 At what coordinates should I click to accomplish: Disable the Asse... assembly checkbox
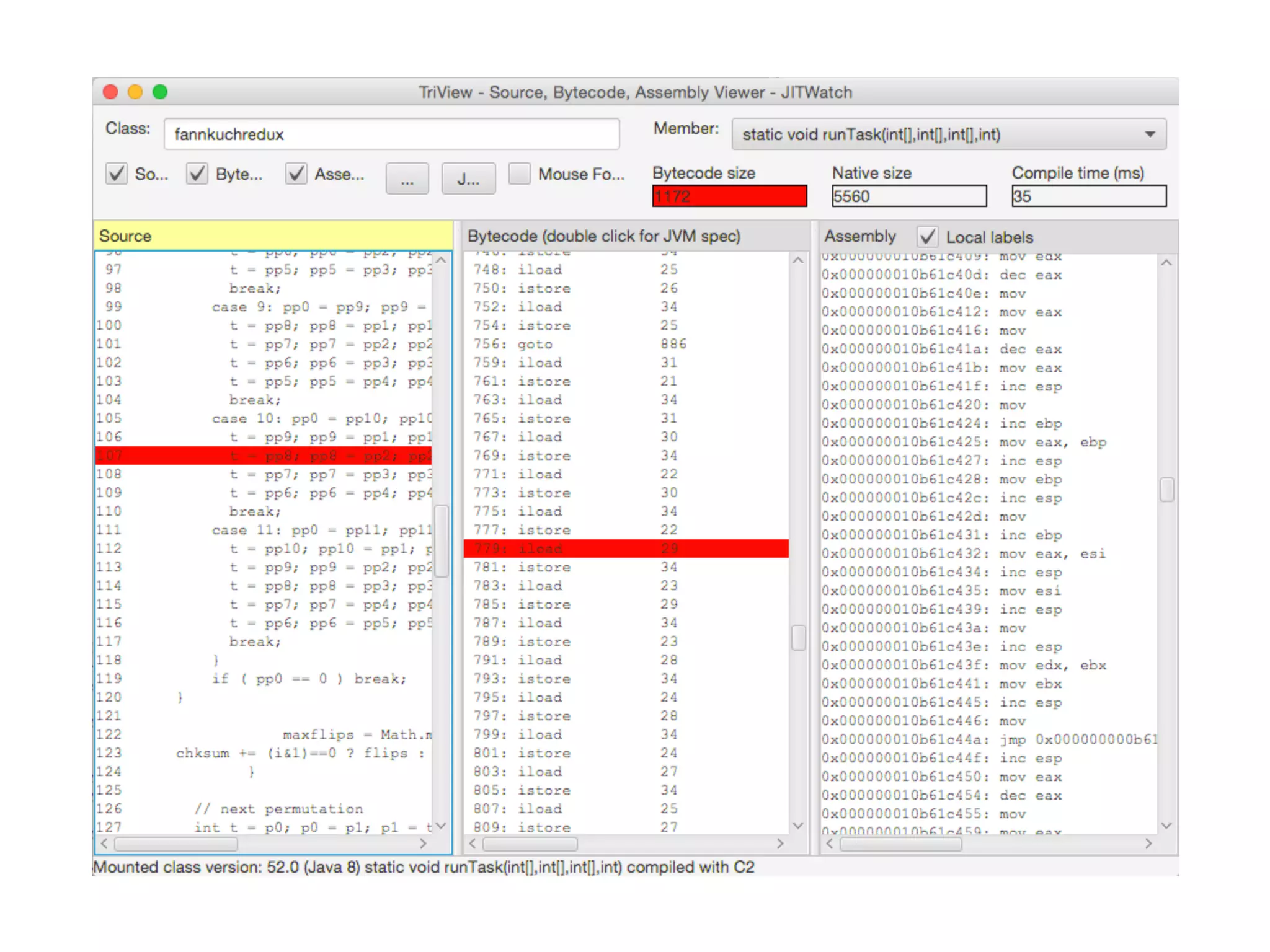pos(296,174)
